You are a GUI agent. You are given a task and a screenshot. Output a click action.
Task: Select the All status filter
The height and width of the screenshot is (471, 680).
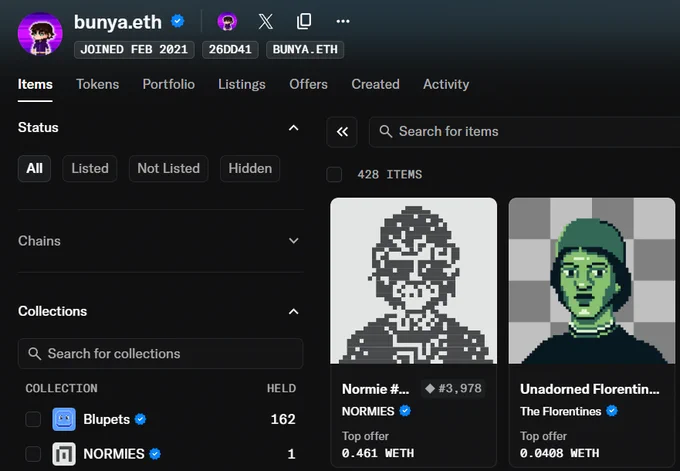[x=34, y=168]
